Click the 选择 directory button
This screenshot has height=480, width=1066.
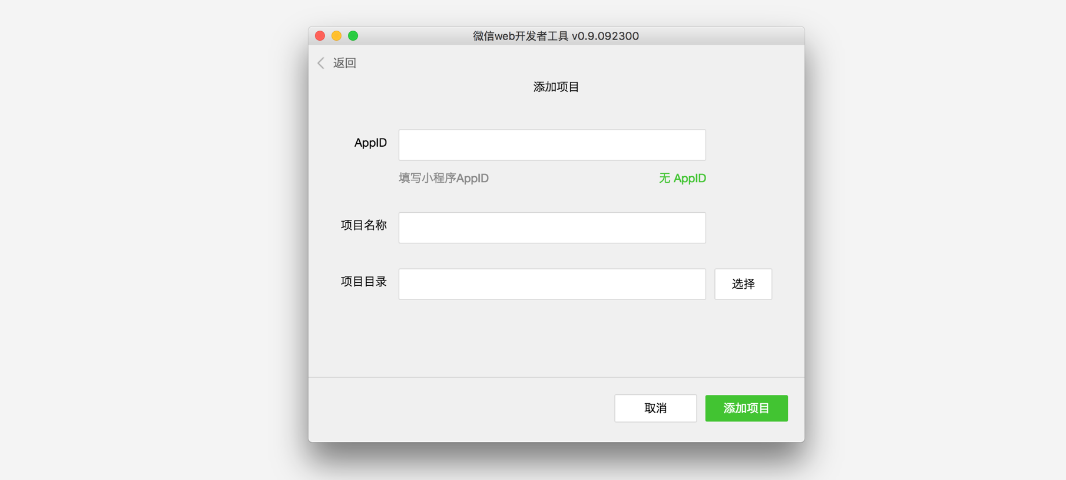point(743,284)
